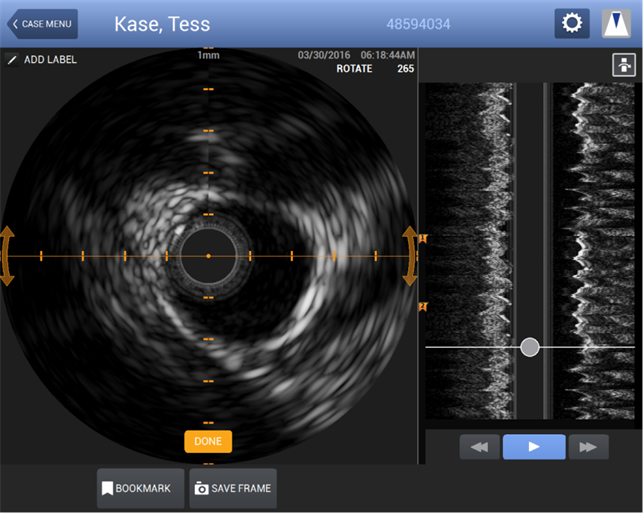This screenshot has width=643, height=513.
Task: Click the patient name Kase, Tess
Action: click(x=162, y=24)
